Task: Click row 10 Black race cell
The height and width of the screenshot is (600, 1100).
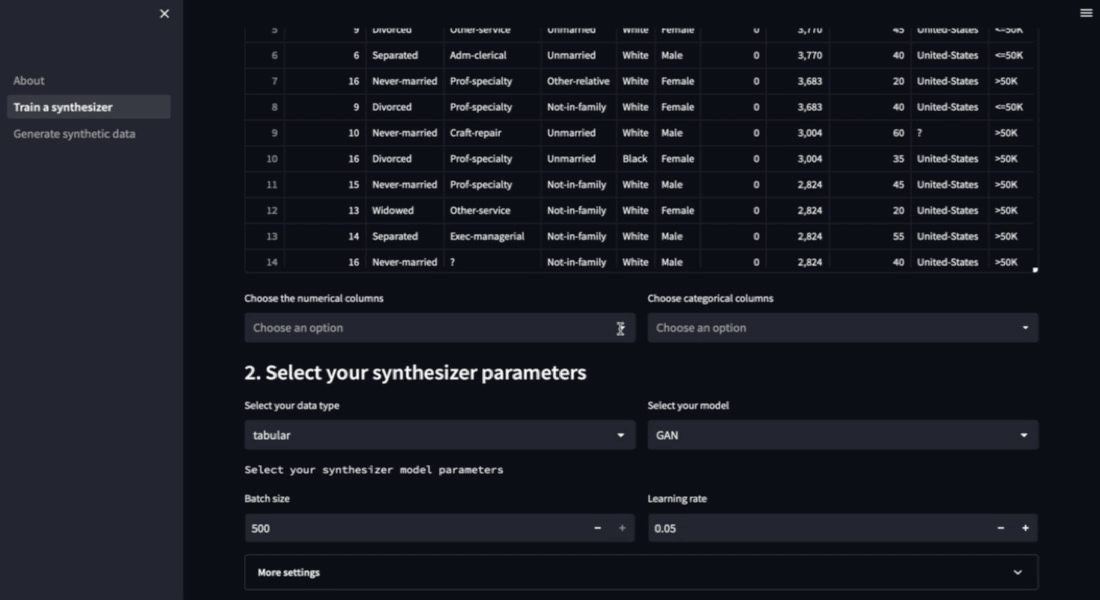Action: [x=635, y=159]
